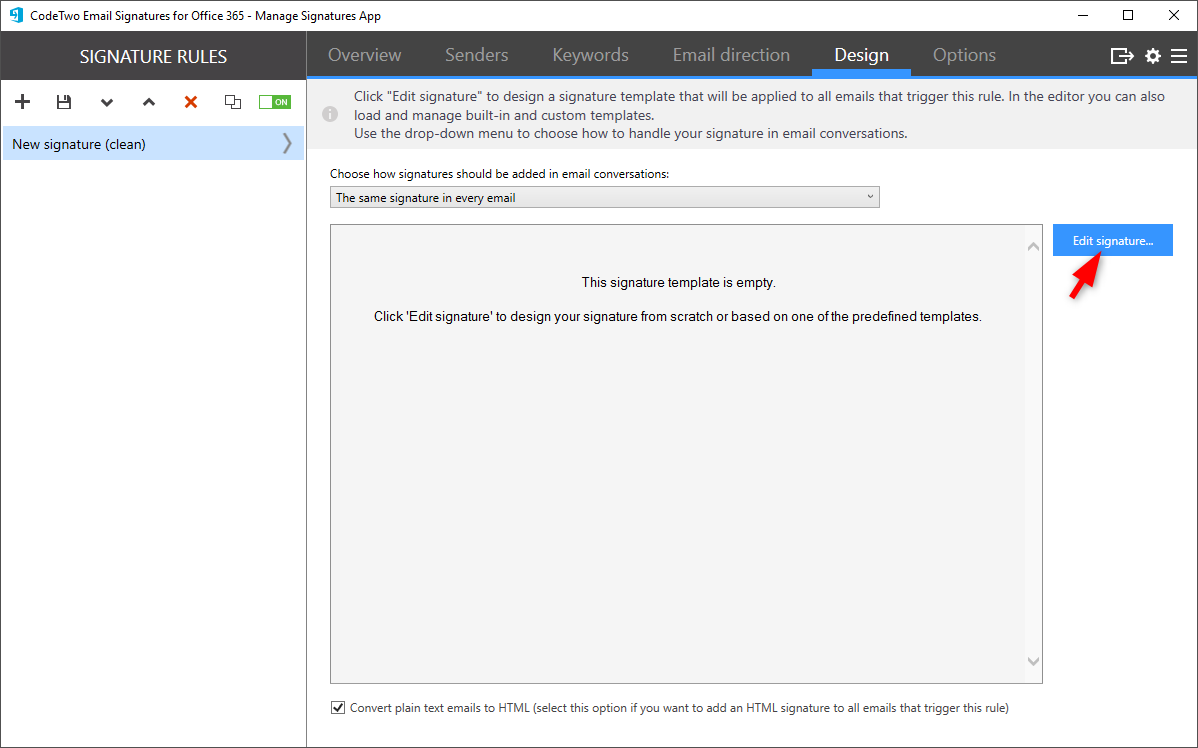
Task: Open the hamburger menu icon
Action: tap(1179, 56)
